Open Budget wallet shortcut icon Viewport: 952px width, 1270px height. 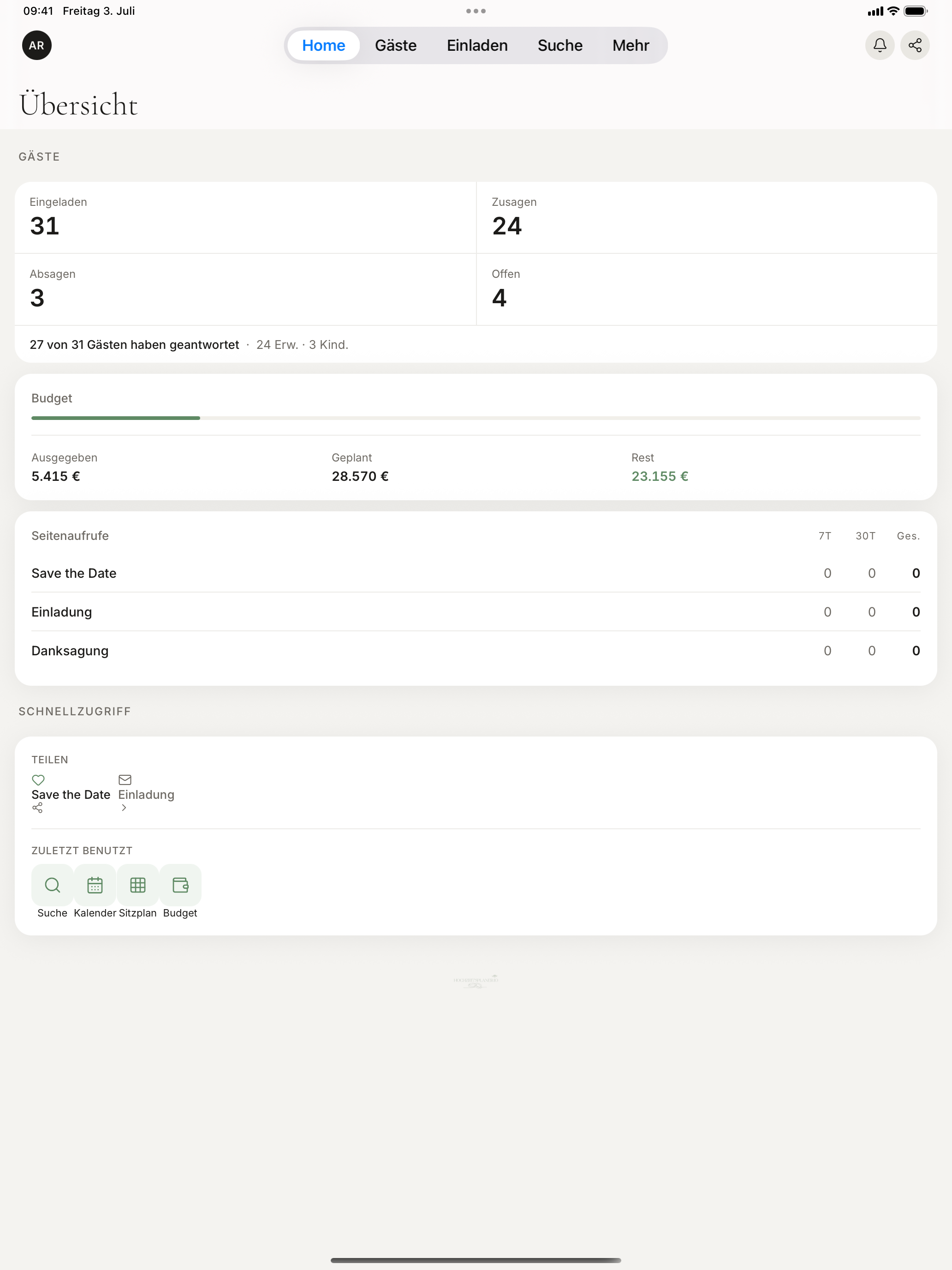click(180, 885)
